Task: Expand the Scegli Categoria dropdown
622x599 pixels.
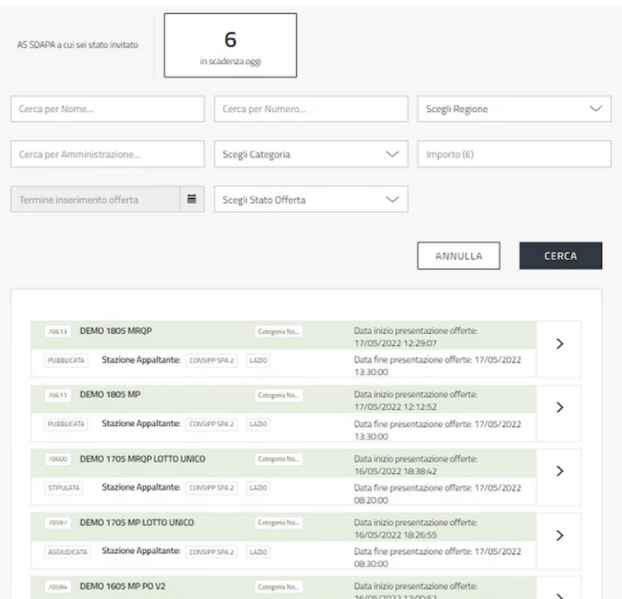Action: click(x=311, y=154)
